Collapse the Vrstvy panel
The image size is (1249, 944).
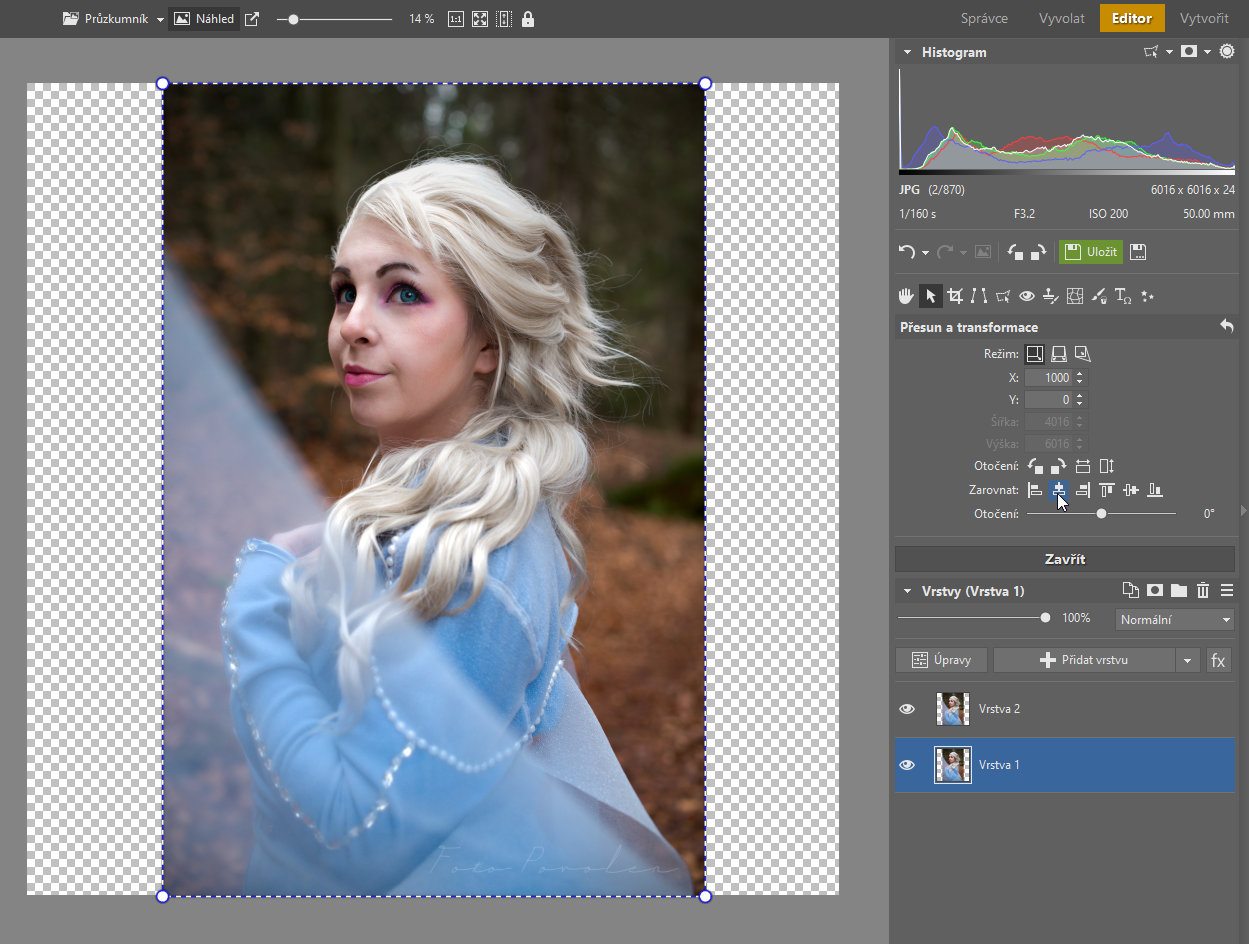(x=907, y=591)
